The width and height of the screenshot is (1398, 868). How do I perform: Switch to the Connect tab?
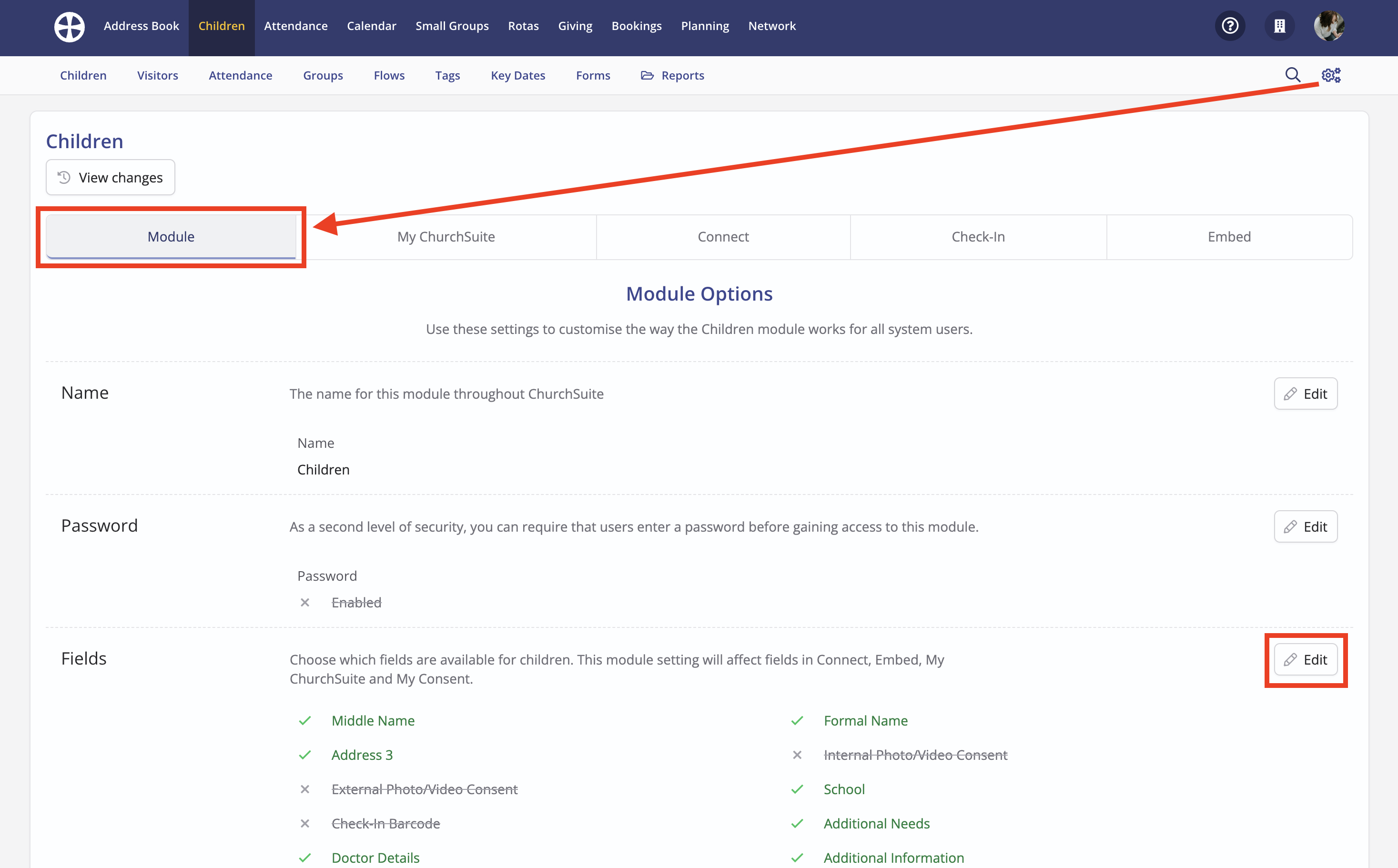pyautogui.click(x=723, y=236)
